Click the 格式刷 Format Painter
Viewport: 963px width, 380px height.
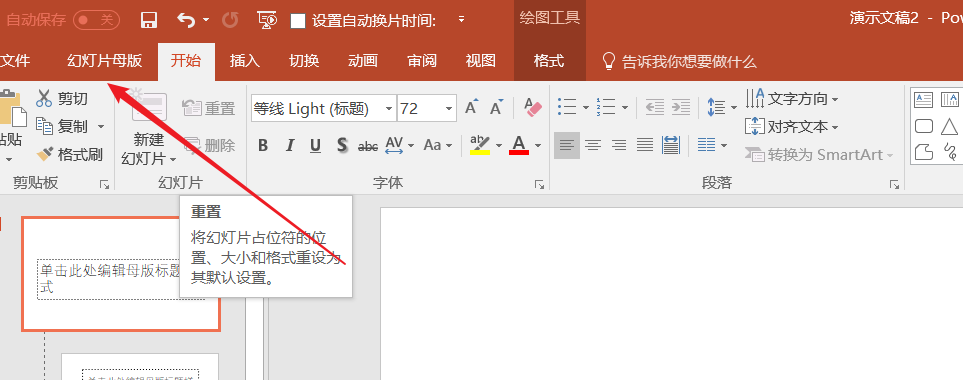[69, 155]
